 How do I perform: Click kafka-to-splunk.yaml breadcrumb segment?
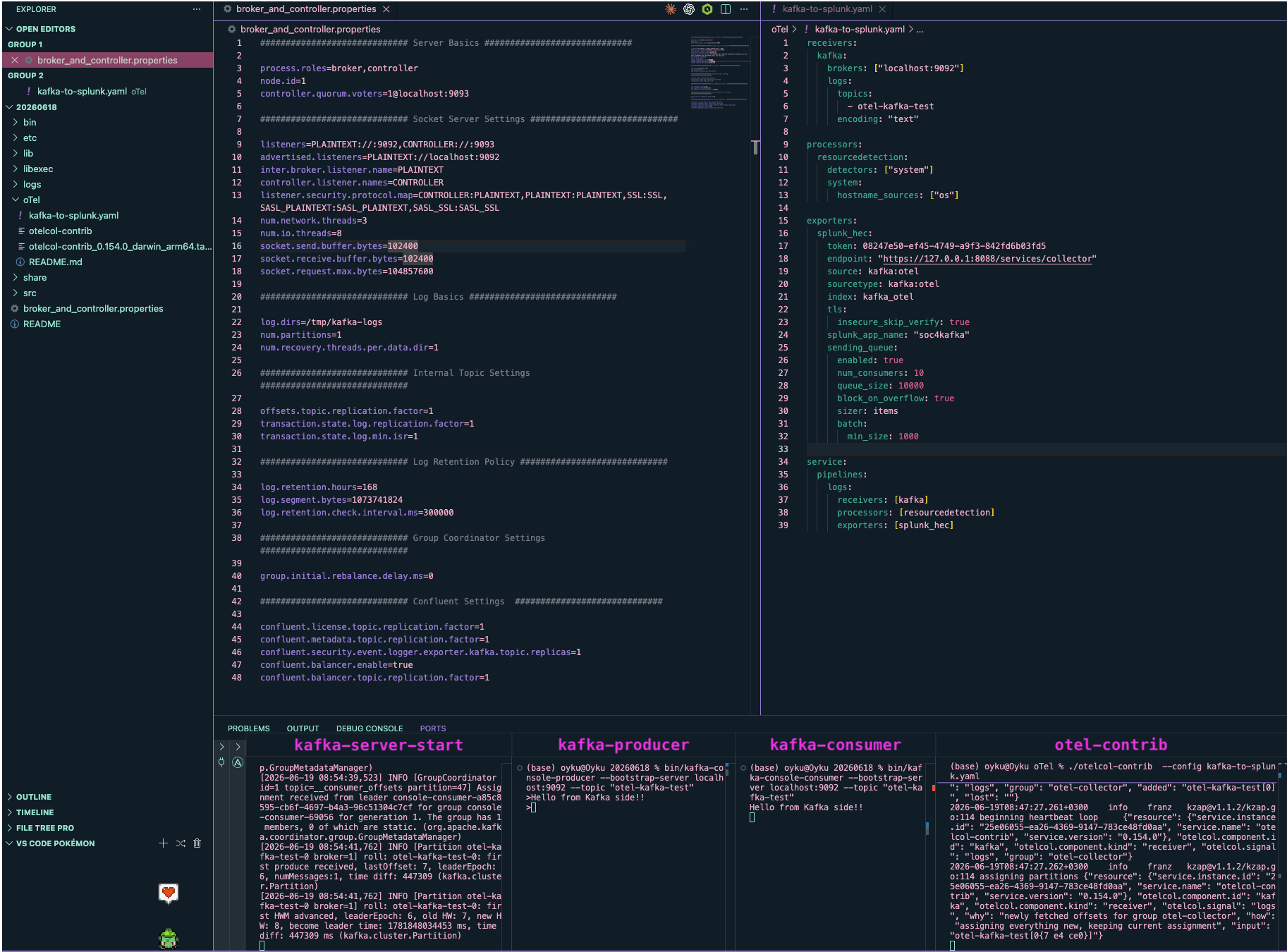tap(859, 29)
